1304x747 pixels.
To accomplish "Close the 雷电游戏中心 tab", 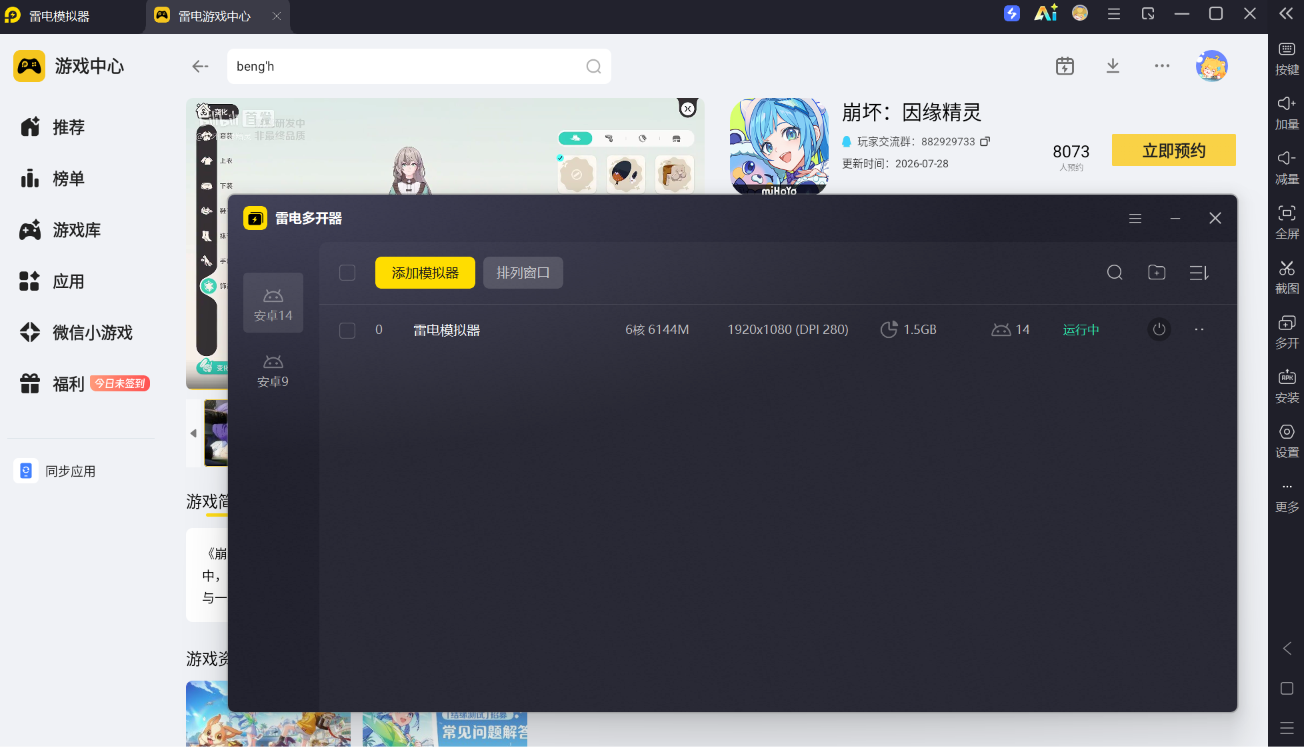I will coord(277,16).
